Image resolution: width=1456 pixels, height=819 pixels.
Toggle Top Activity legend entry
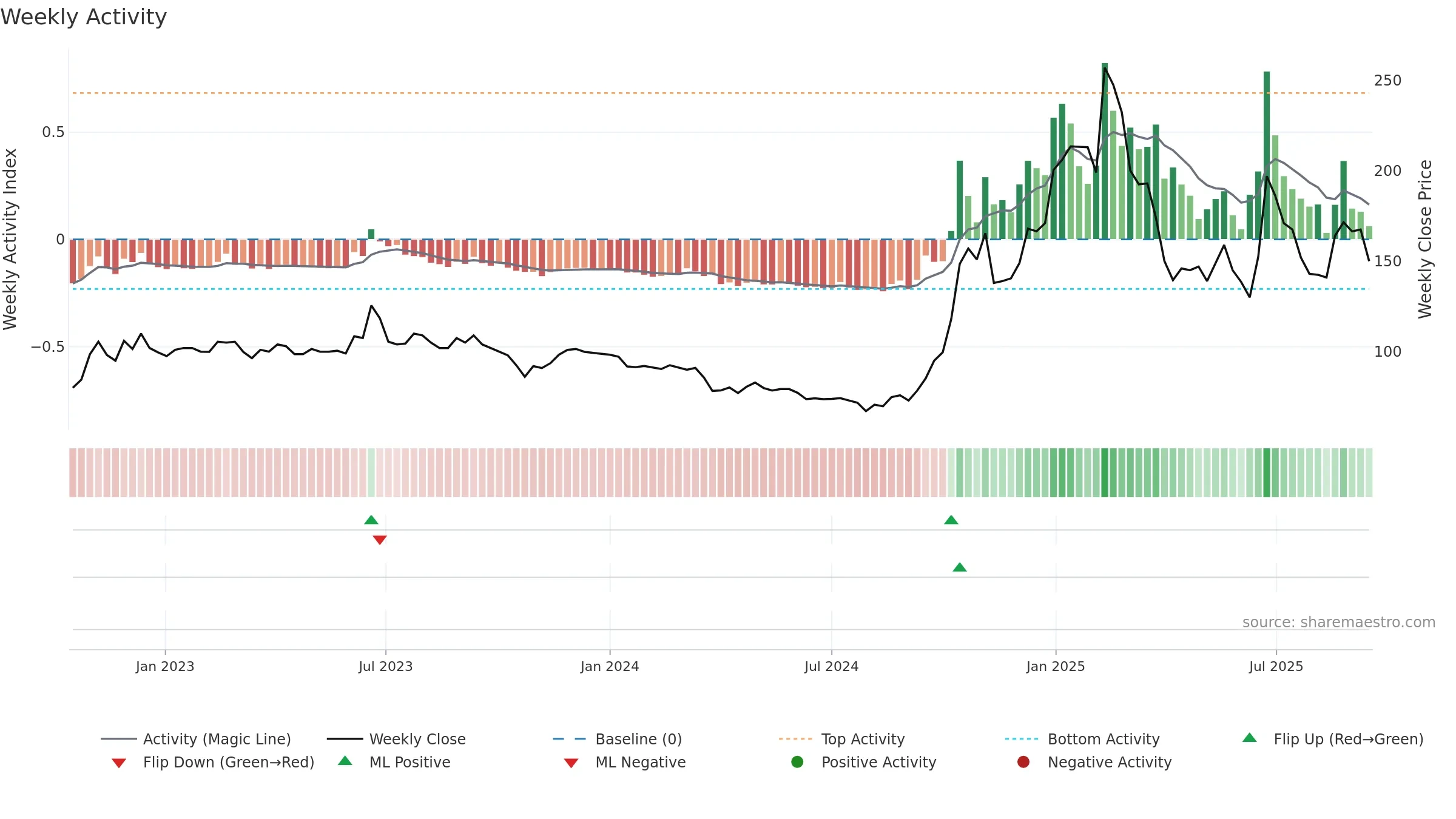pos(842,739)
